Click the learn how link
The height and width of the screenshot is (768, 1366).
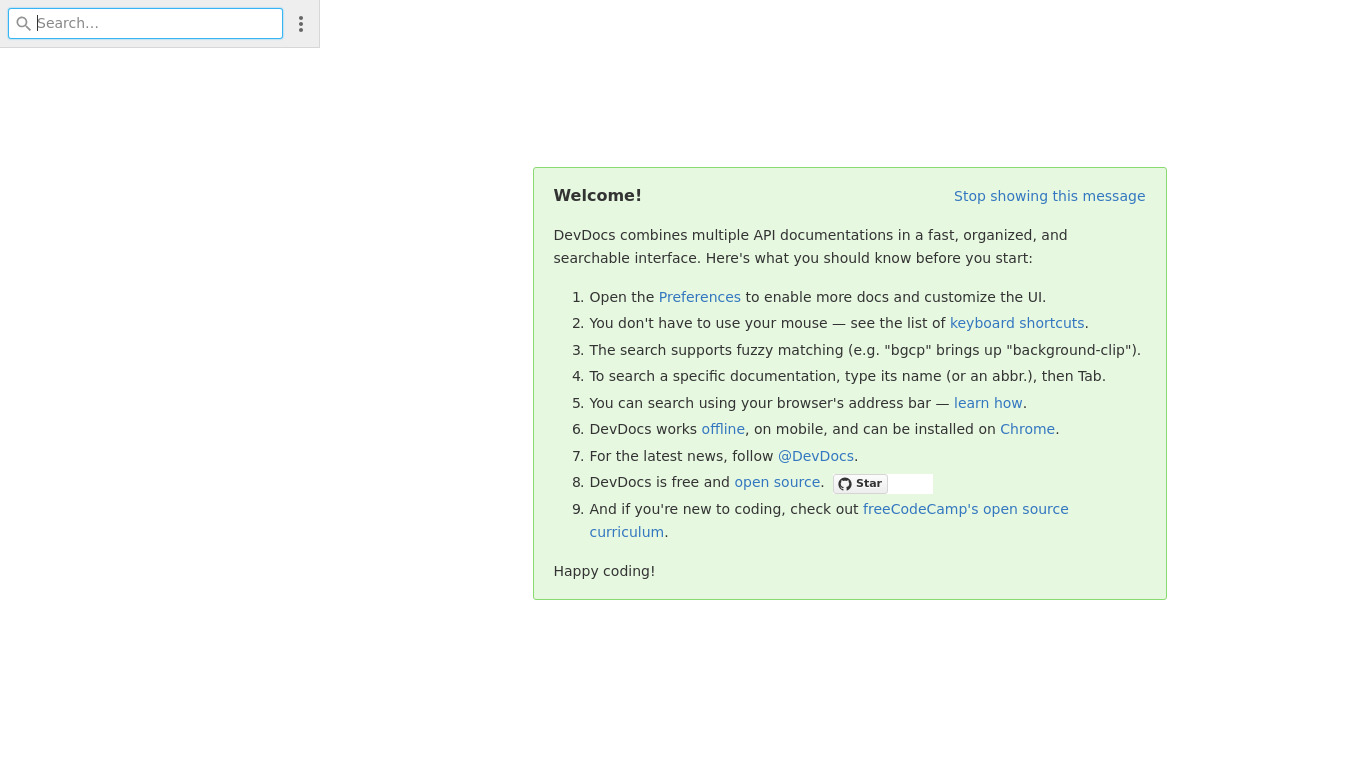pyautogui.click(x=988, y=403)
